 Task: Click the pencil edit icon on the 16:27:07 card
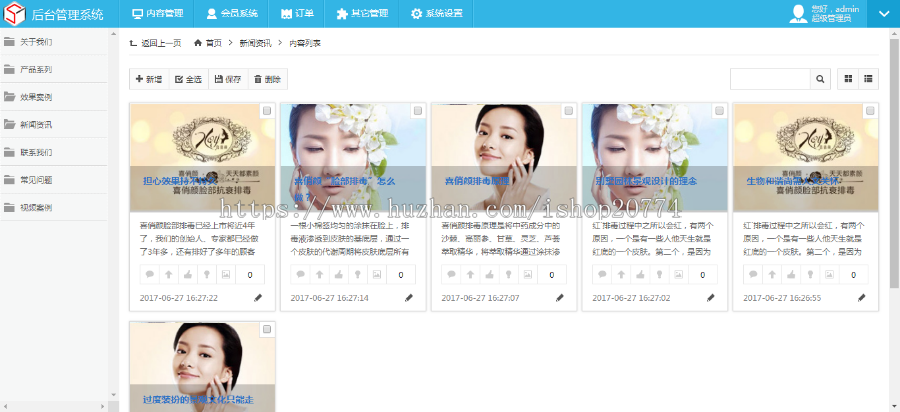[x=560, y=298]
